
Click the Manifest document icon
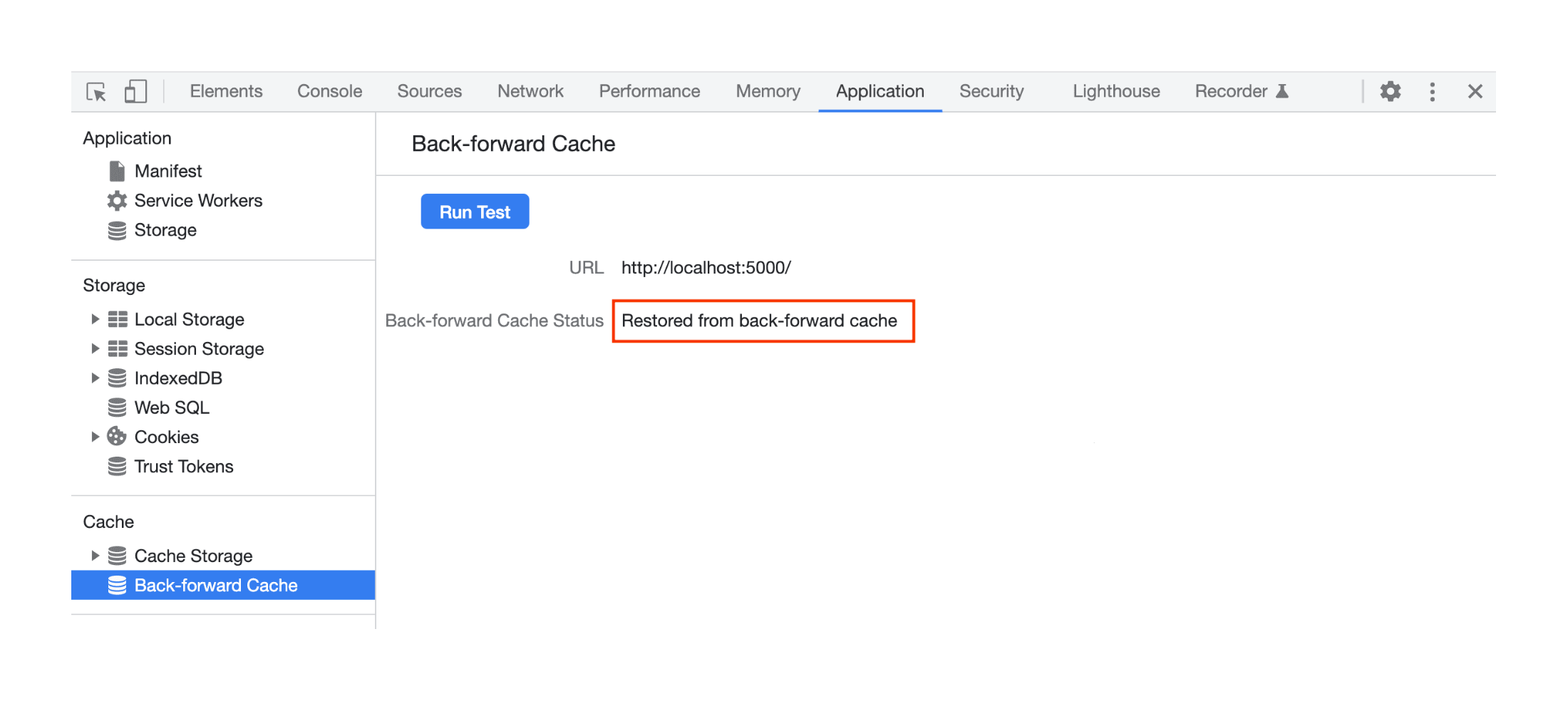point(116,170)
